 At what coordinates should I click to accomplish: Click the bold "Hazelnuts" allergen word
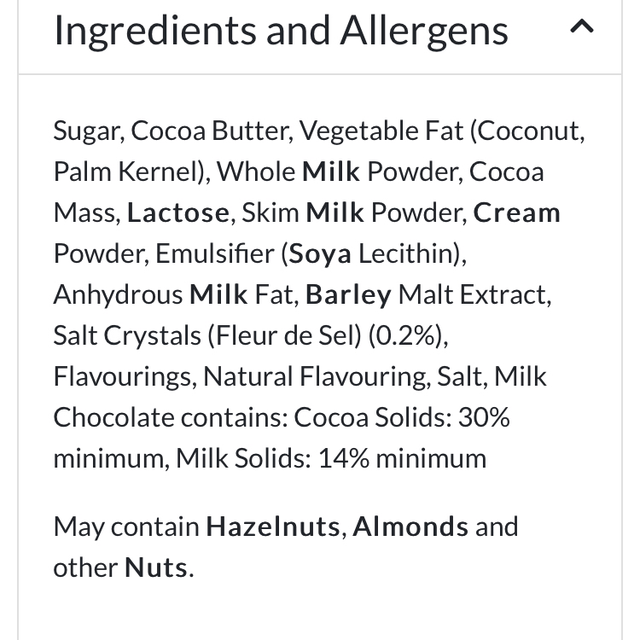[272, 526]
